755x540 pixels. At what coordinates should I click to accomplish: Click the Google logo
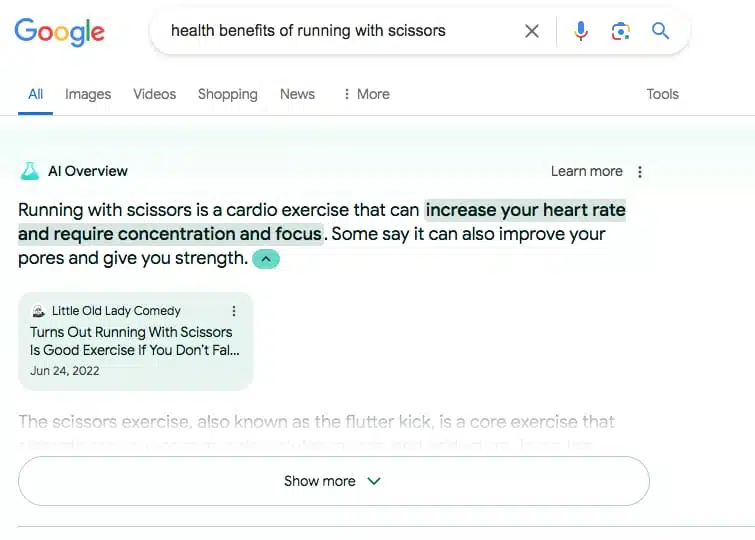(59, 31)
